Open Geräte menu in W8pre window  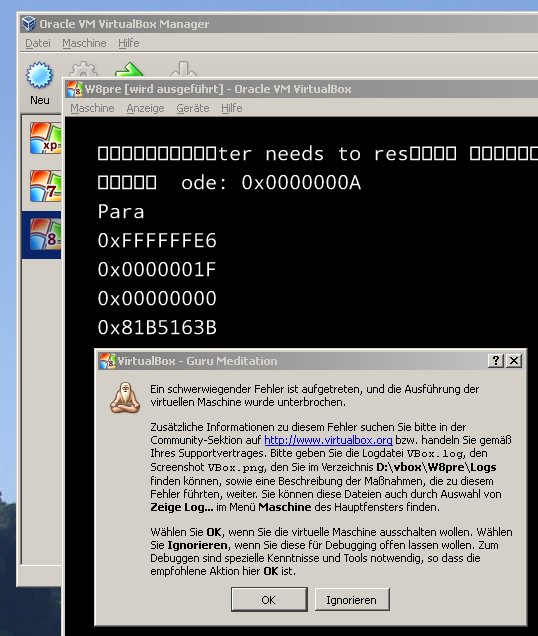tap(193, 108)
